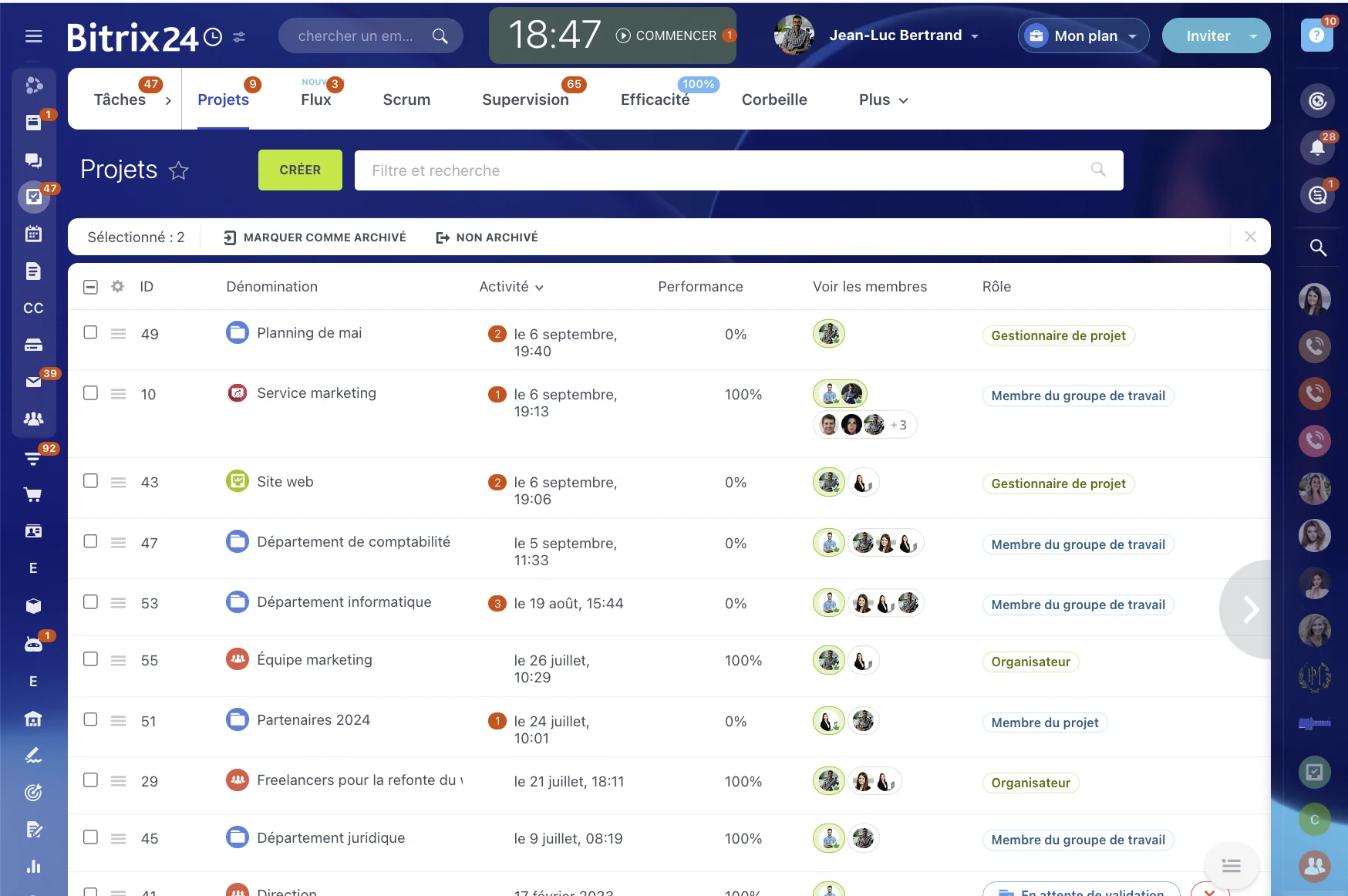Screen dimensions: 1348x896
Task: Open the Corbeille tab
Action: (773, 99)
